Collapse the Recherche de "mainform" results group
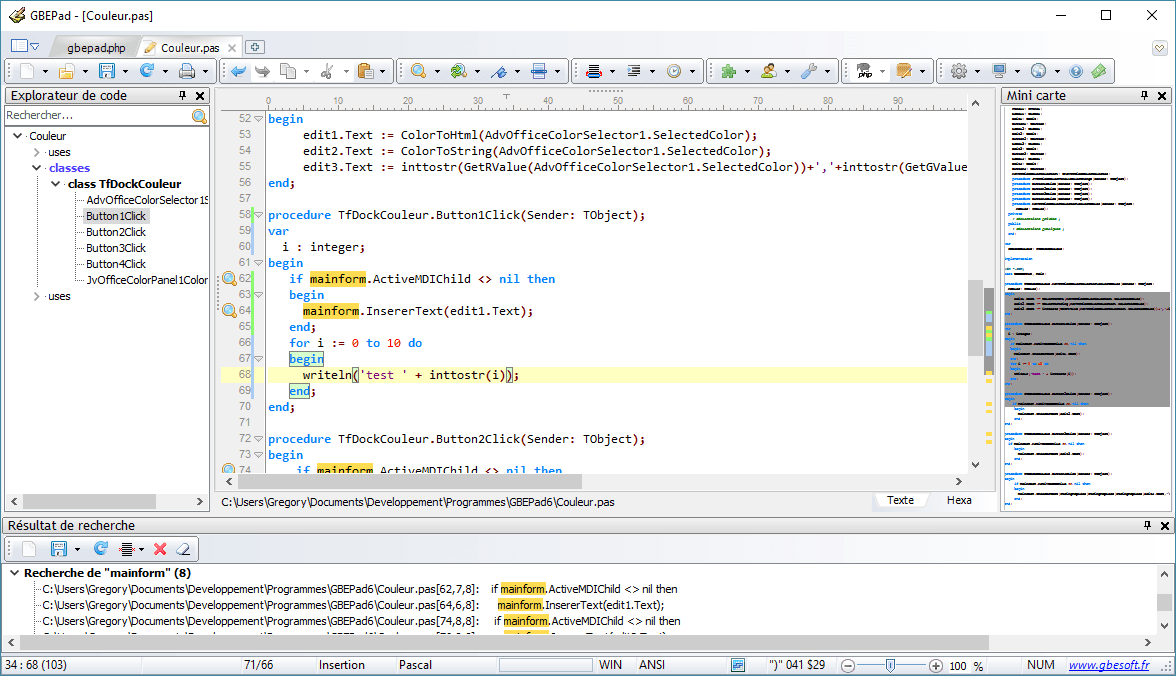This screenshot has height=676, width=1176. point(14,572)
